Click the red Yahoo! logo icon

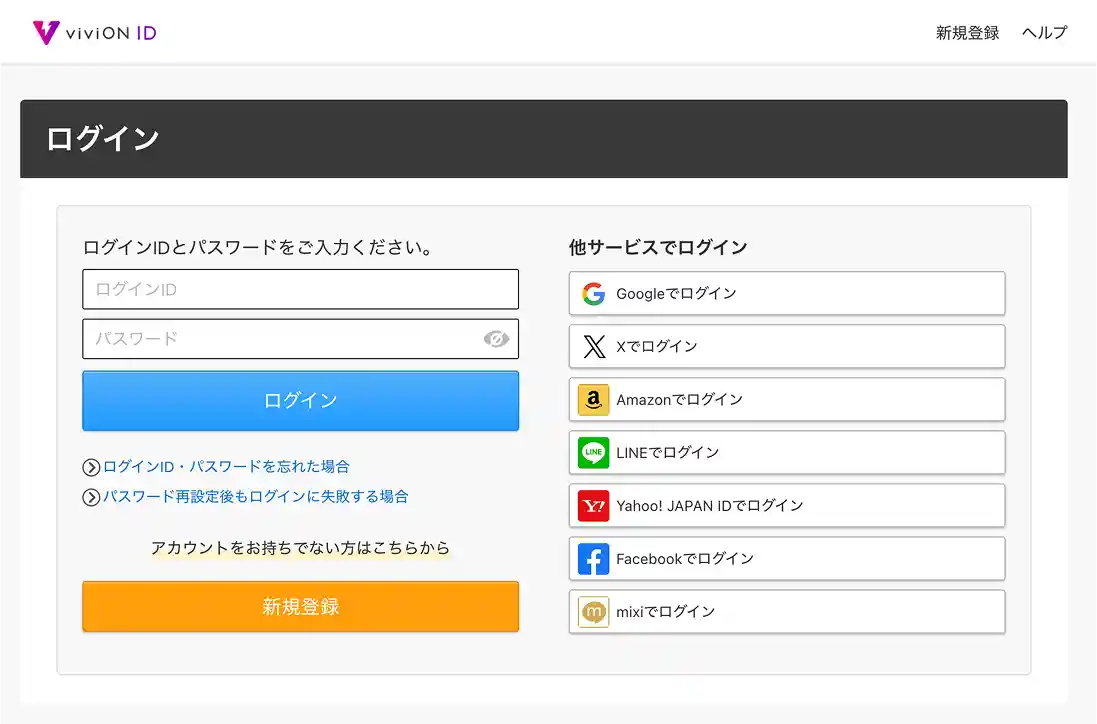(x=593, y=506)
